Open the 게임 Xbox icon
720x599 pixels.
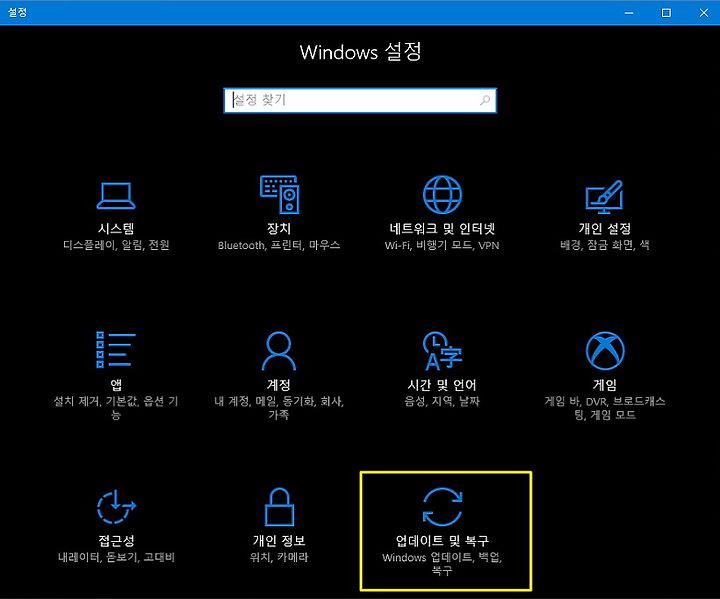tap(605, 350)
